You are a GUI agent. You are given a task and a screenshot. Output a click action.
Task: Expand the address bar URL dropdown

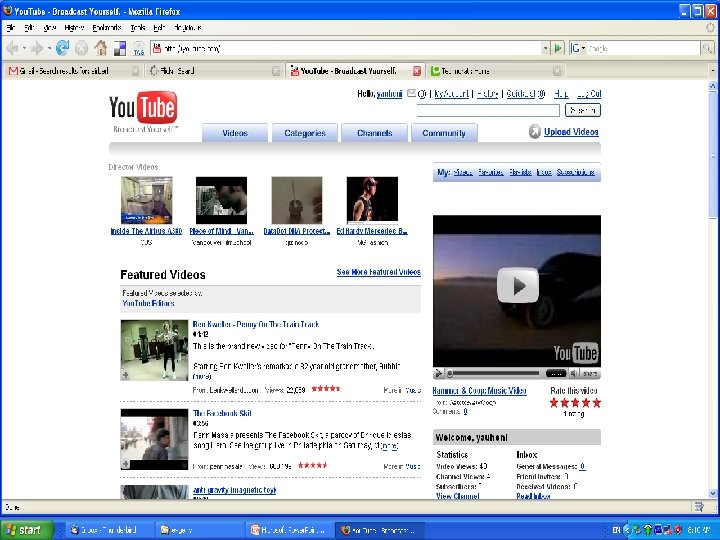545,48
